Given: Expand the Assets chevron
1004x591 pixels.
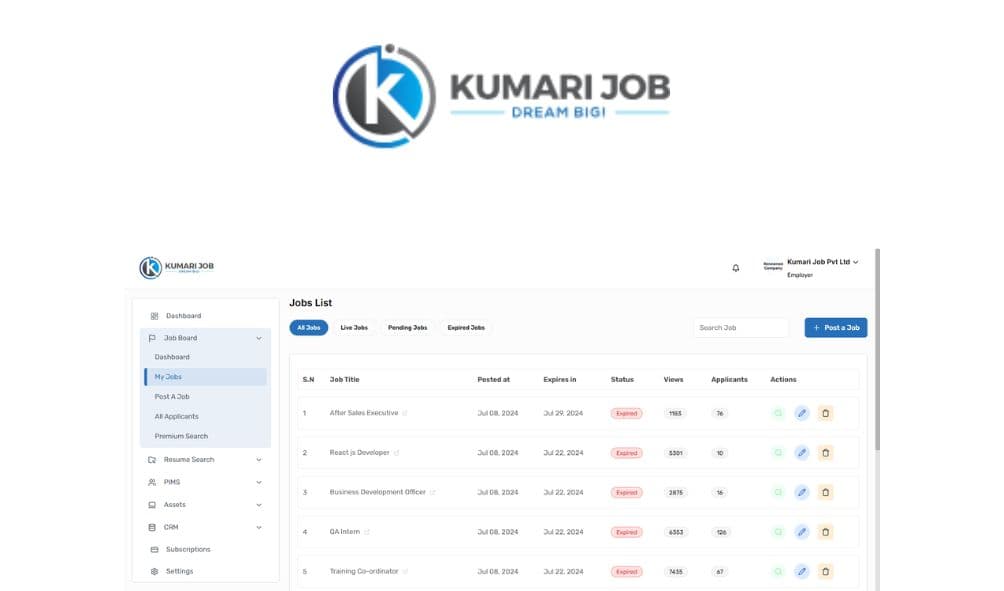Looking at the screenshot, I should (259, 505).
